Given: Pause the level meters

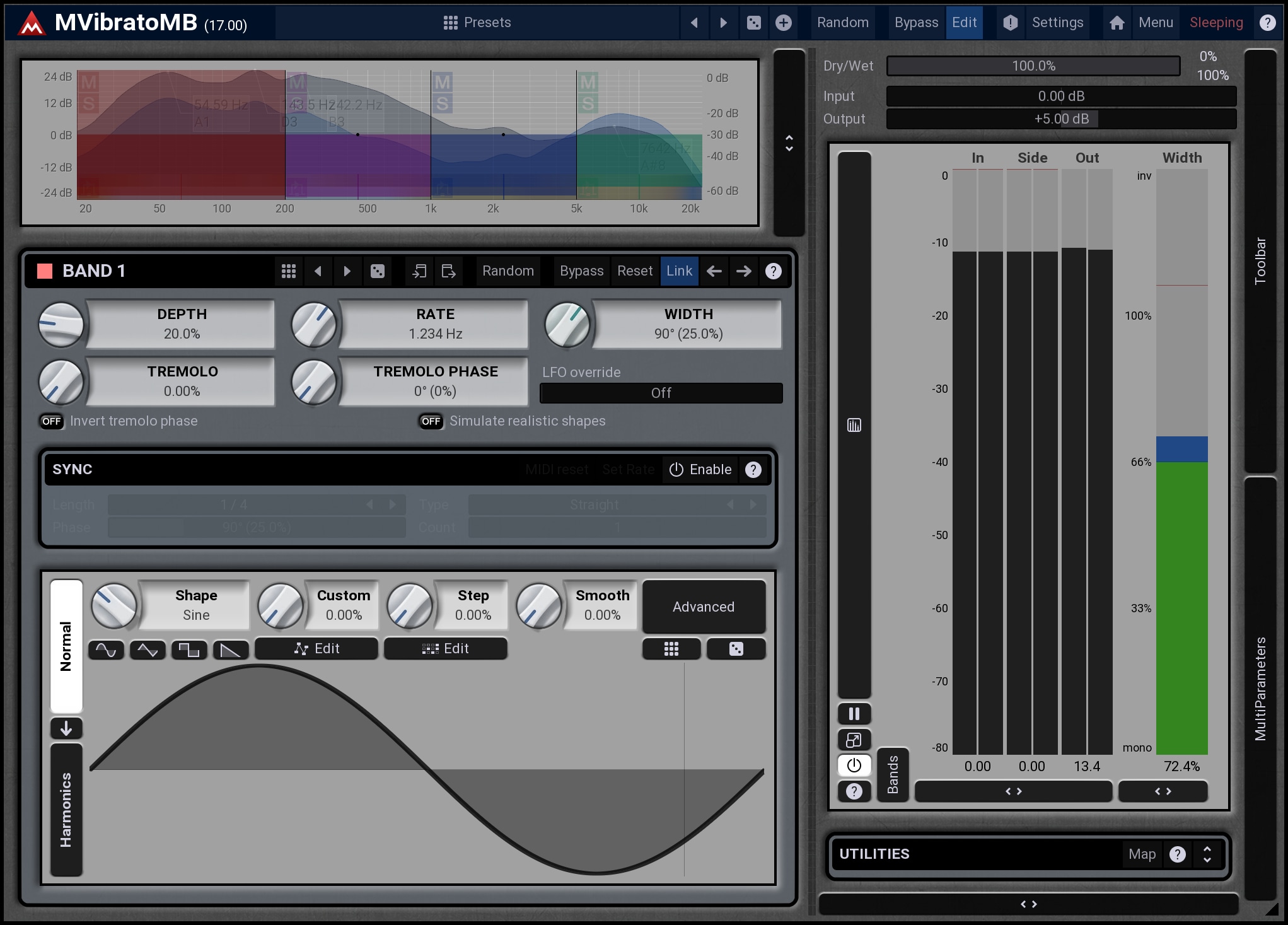Looking at the screenshot, I should [854, 714].
